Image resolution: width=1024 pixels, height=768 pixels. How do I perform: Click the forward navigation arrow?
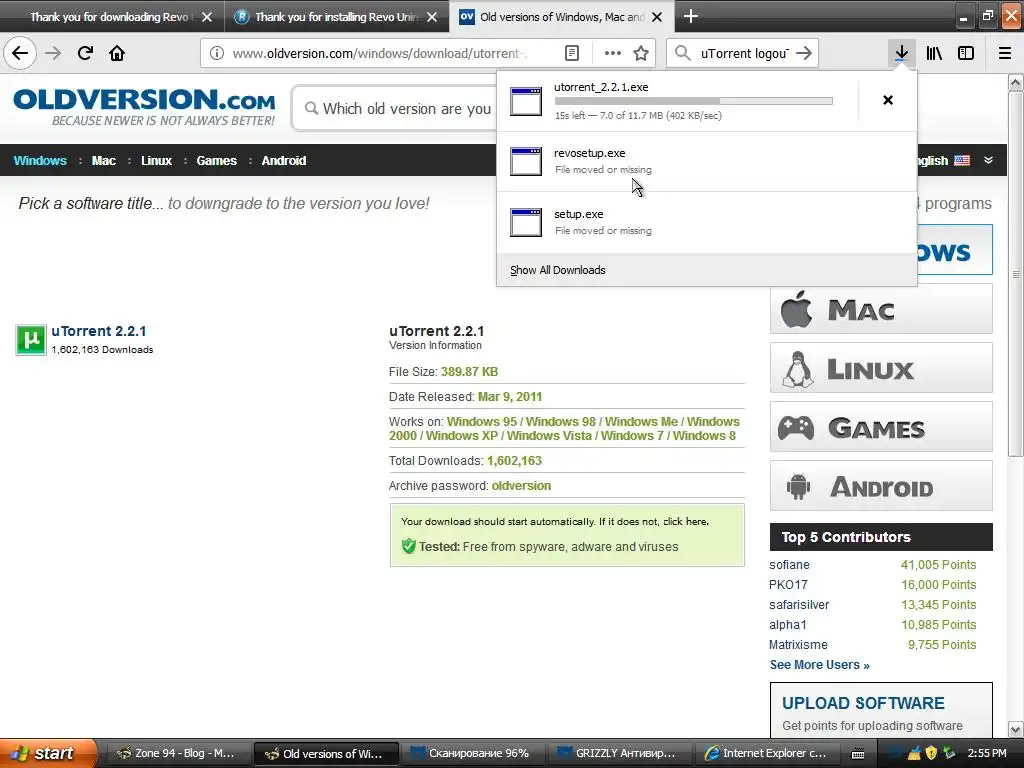53,53
